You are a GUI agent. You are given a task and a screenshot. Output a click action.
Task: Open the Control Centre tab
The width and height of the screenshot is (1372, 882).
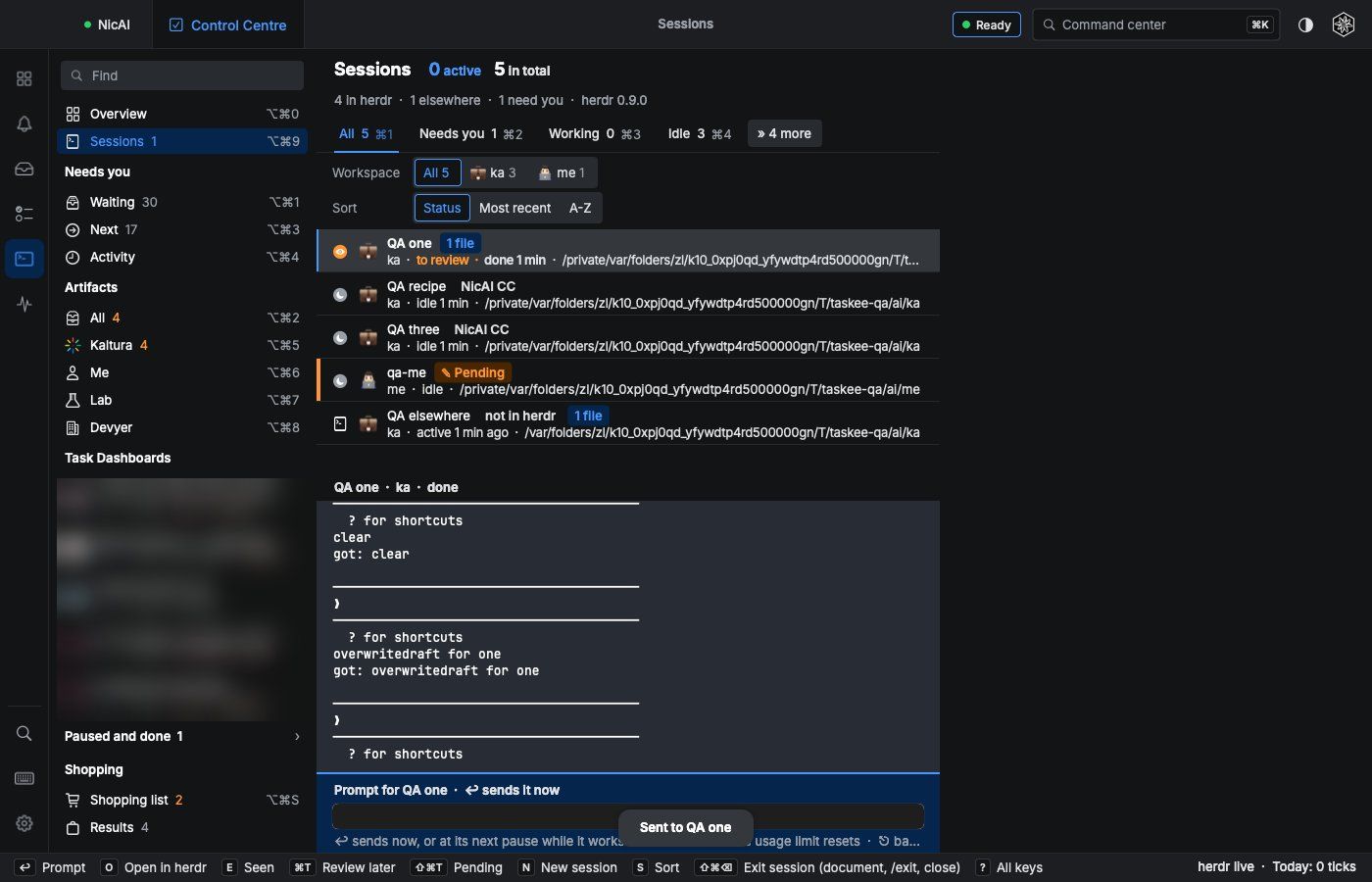point(228,24)
